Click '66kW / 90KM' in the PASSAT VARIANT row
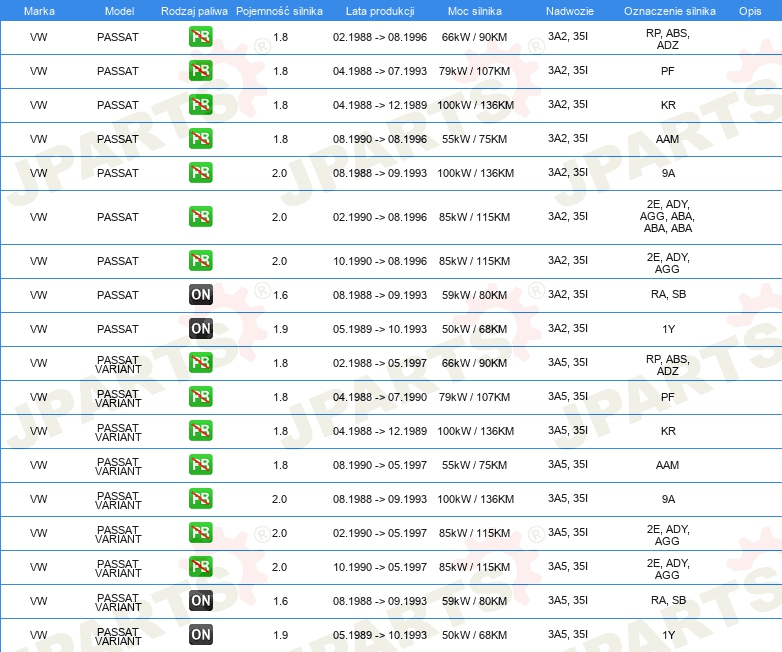This screenshot has height=652, width=782. (x=474, y=363)
